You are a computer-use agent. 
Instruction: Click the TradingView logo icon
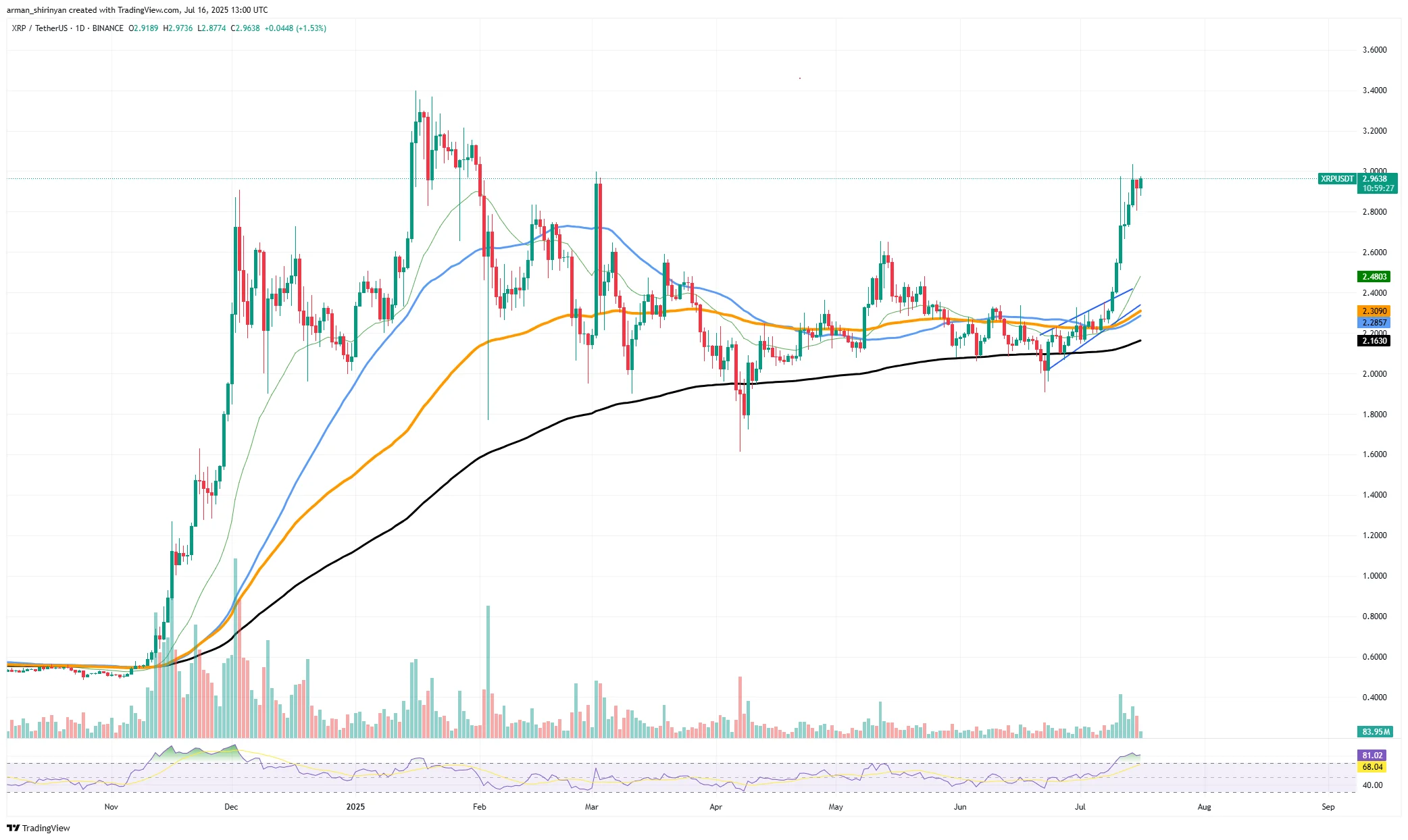click(13, 828)
